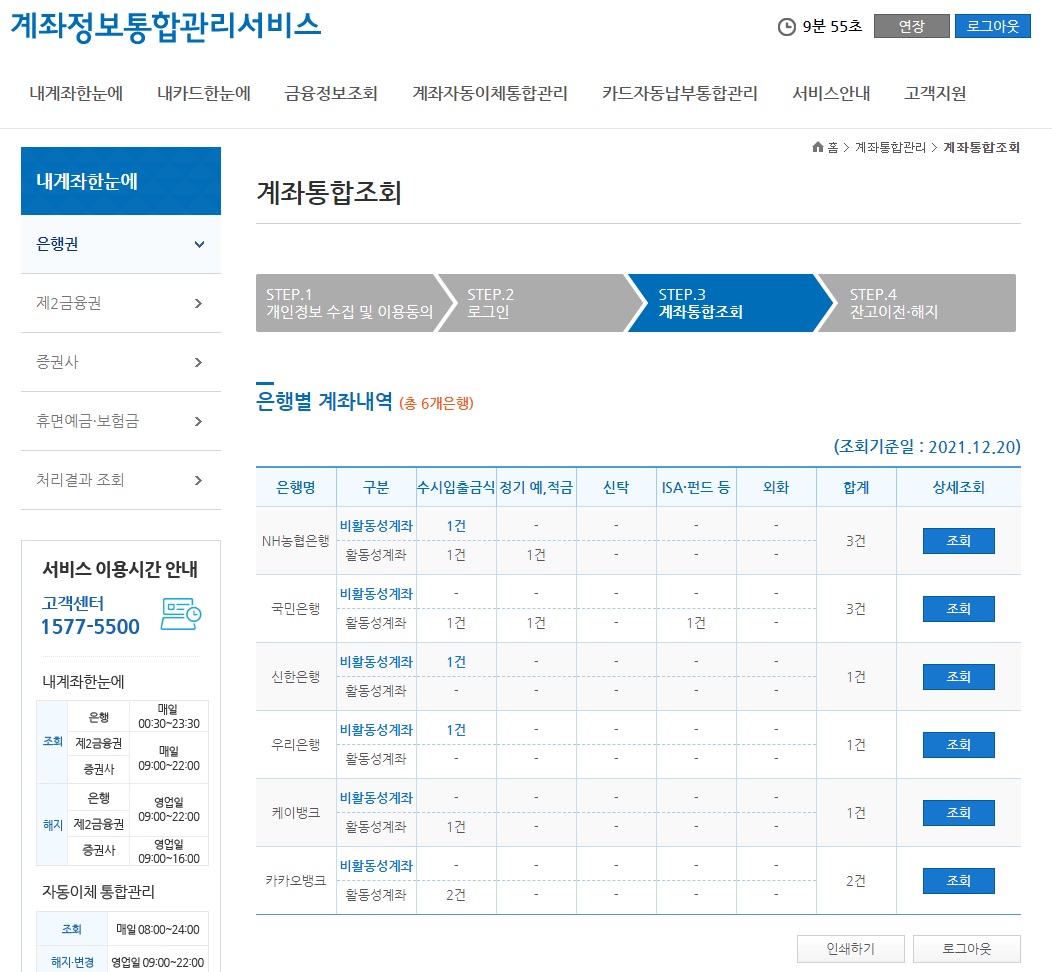
Task: Click bottom 로그아웃 button below table
Action: click(966, 949)
